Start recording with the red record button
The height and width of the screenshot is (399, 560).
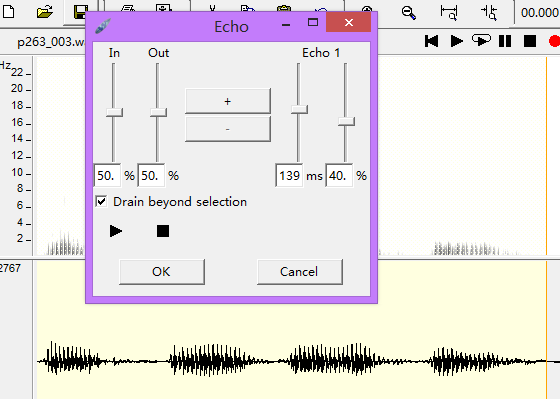(x=555, y=41)
